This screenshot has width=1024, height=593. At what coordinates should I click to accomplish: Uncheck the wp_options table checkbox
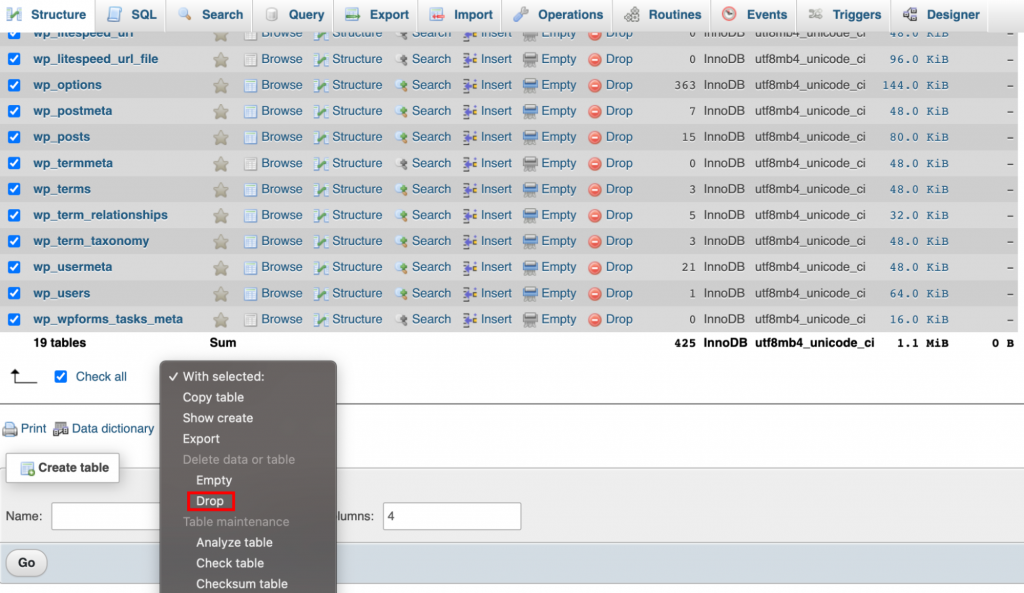point(14,85)
